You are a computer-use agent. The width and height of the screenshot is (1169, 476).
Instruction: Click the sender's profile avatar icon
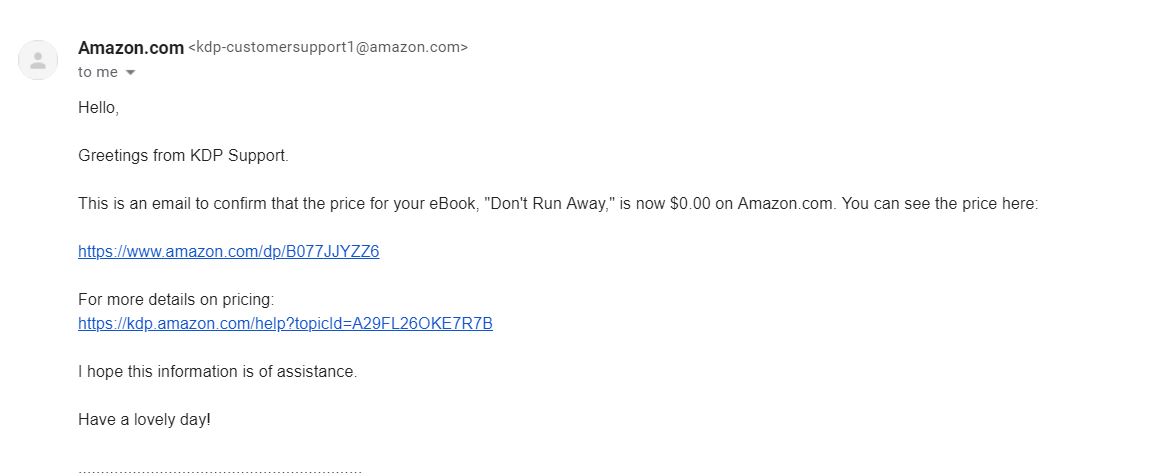[x=38, y=59]
